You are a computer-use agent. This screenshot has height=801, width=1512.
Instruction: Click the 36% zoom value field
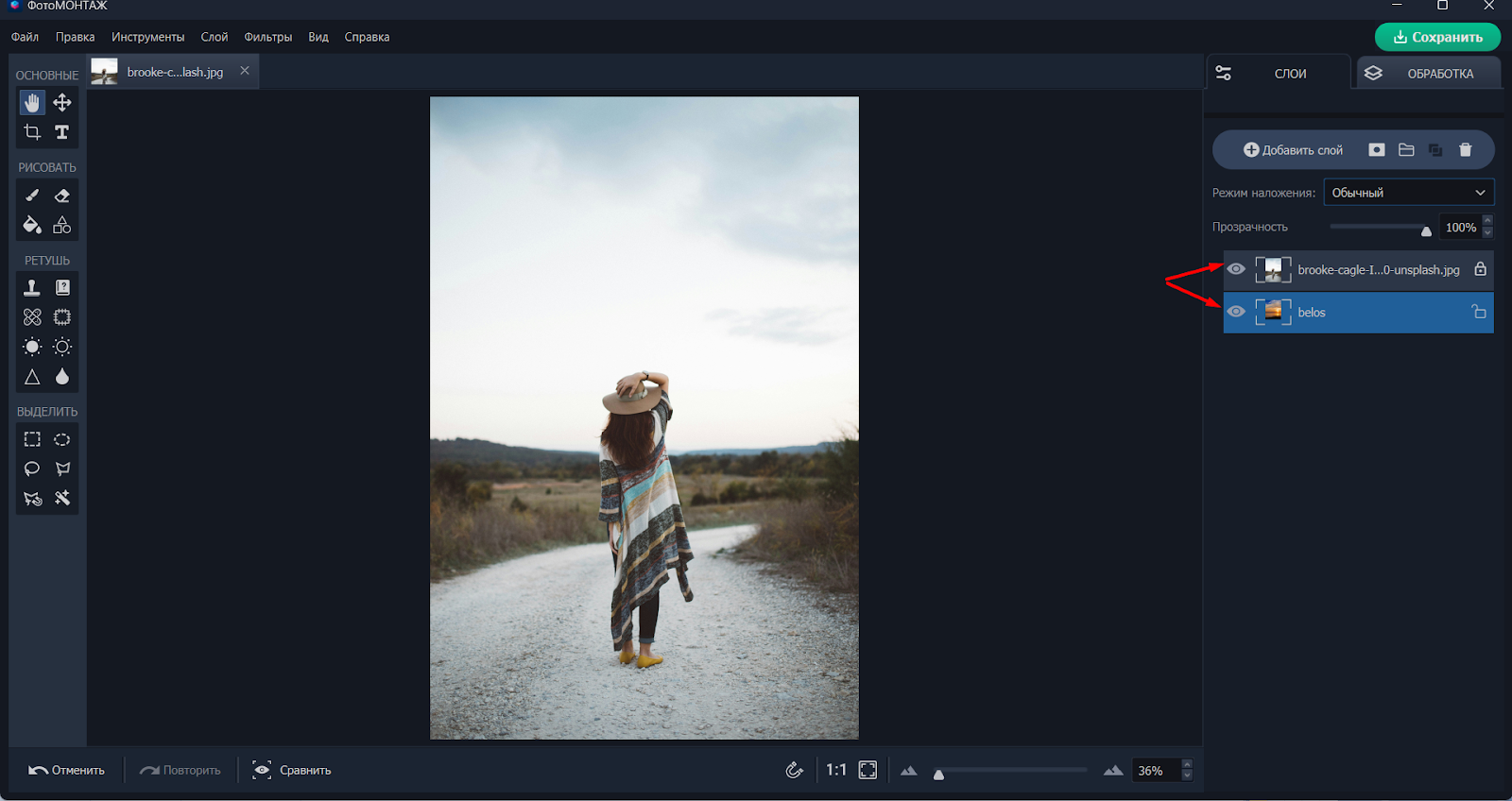(x=1156, y=770)
